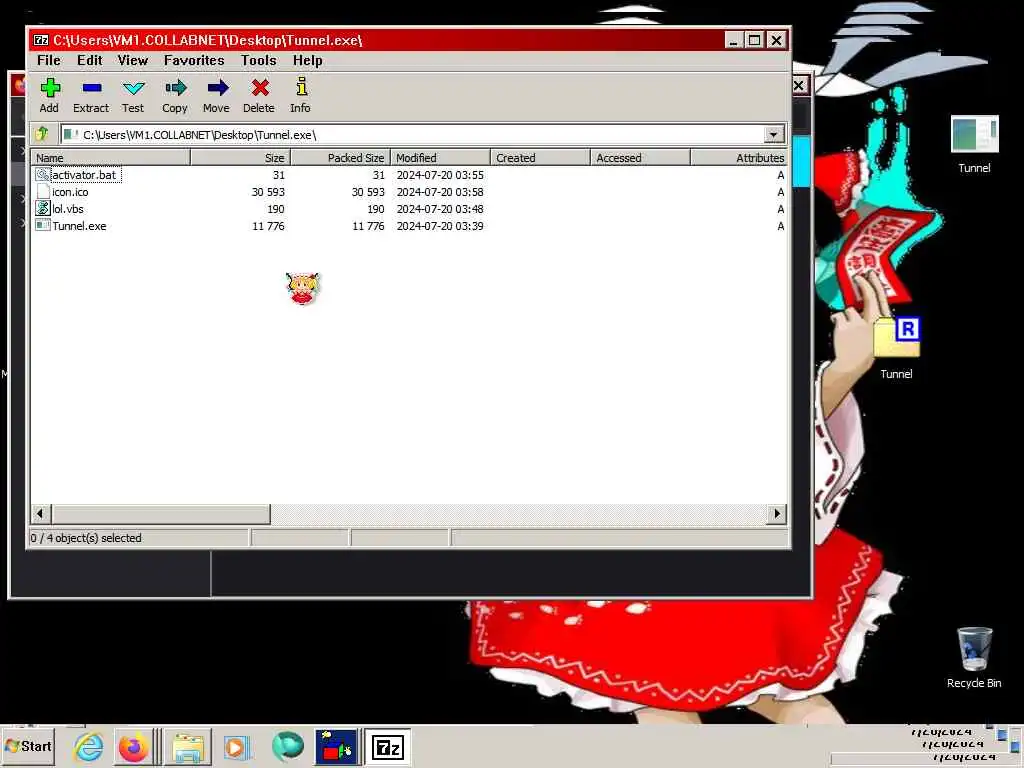Image resolution: width=1024 pixels, height=768 pixels.
Task: Extract files with the Extract icon
Action: pyautogui.click(x=91, y=88)
